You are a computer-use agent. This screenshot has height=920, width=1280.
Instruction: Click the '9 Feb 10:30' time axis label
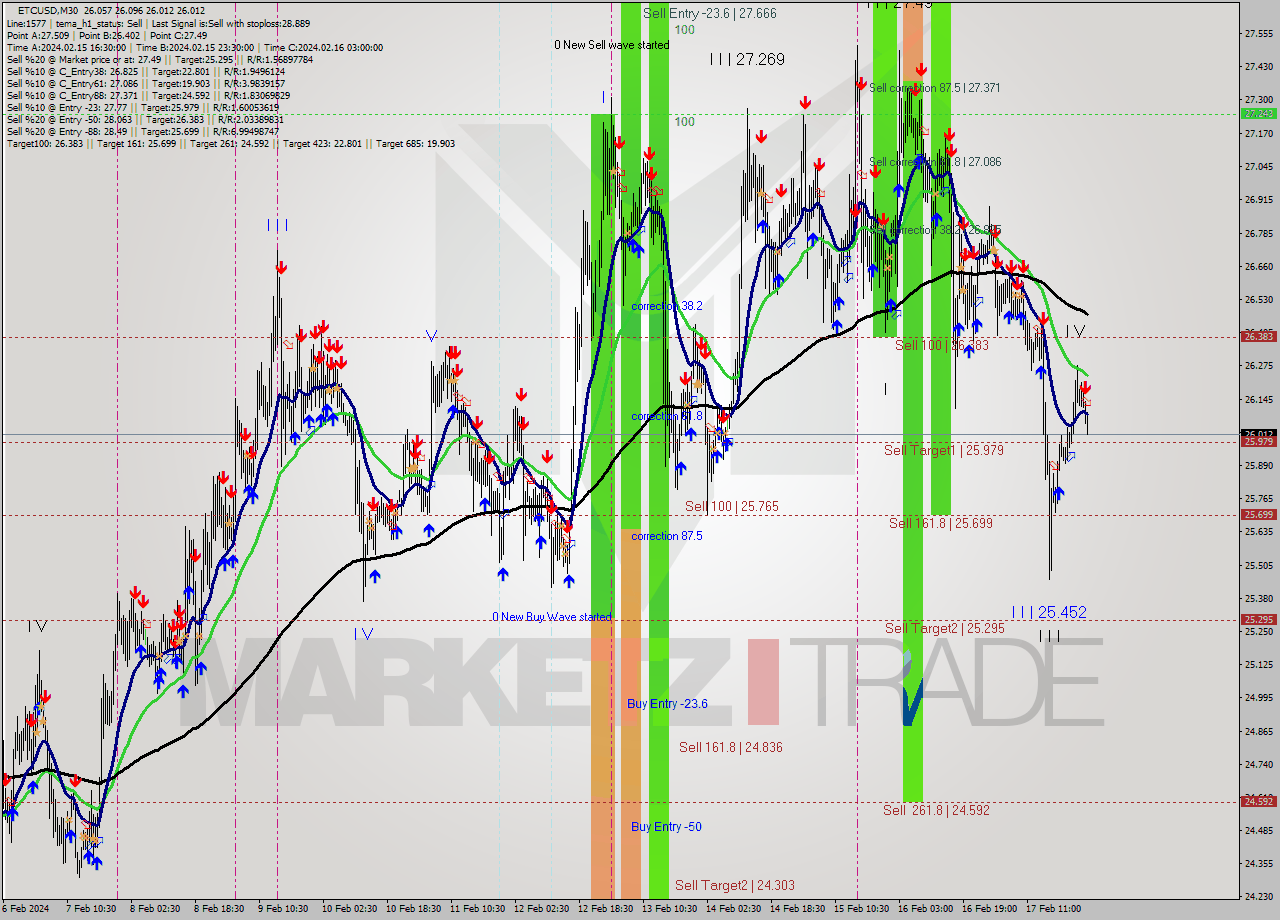point(285,909)
